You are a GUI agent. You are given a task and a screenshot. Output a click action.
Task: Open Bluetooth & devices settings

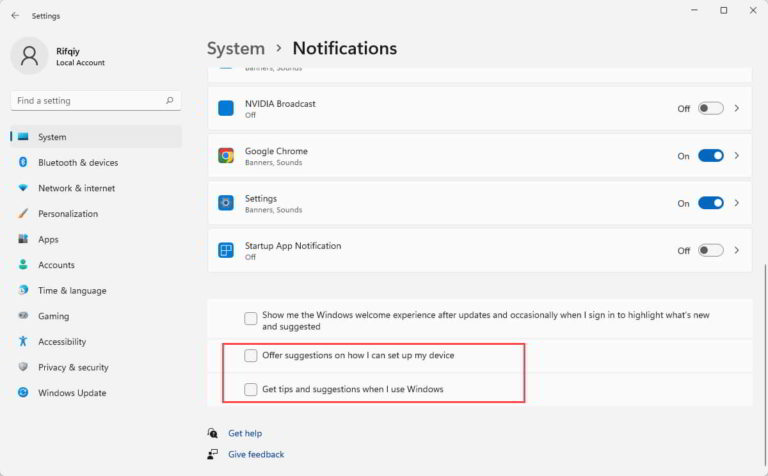click(x=96, y=162)
